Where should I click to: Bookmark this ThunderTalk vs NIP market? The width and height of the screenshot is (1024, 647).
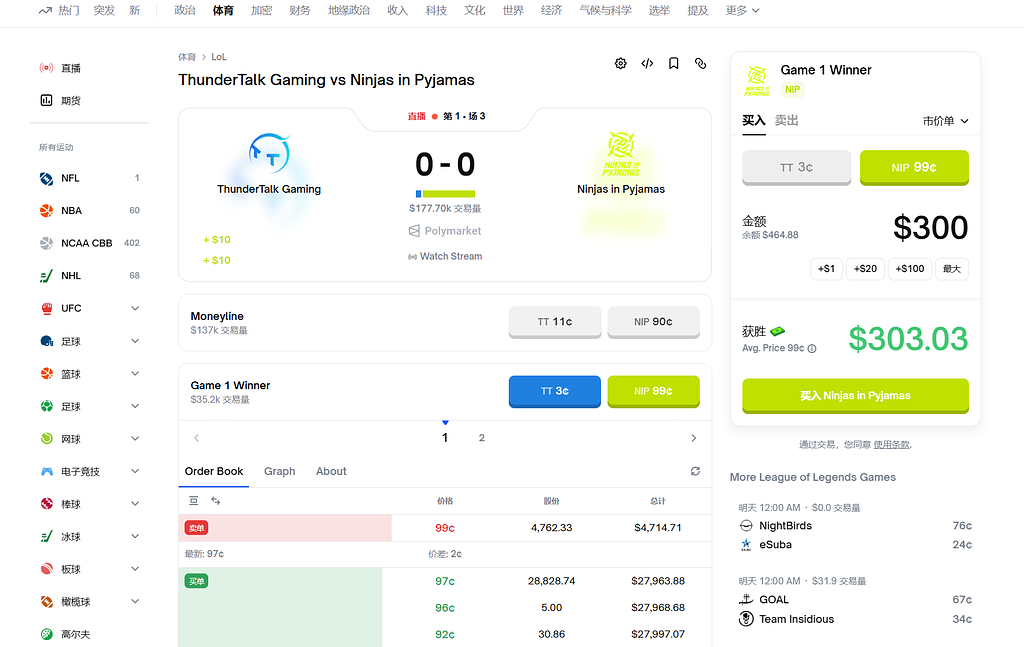coord(674,63)
